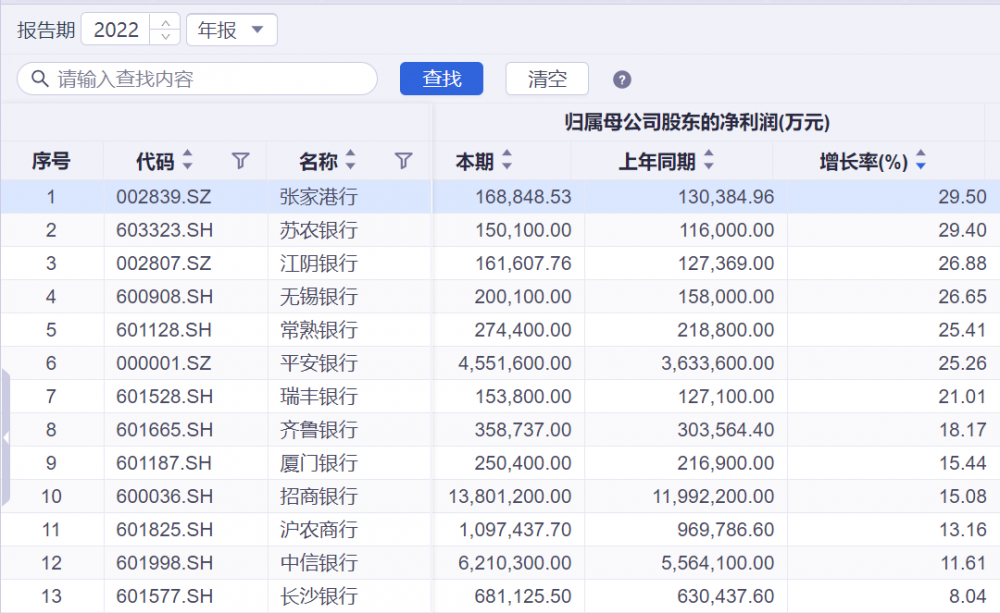Click the 本期 value 168,848.53
The width and height of the screenshot is (1000, 613).
pyautogui.click(x=523, y=196)
